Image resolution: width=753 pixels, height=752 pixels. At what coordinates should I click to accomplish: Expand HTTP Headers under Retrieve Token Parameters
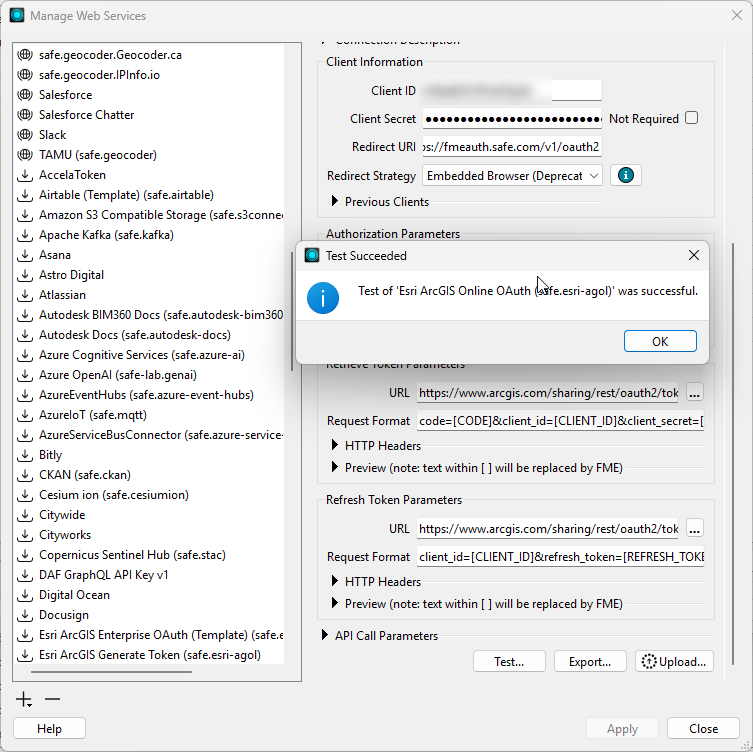click(335, 445)
